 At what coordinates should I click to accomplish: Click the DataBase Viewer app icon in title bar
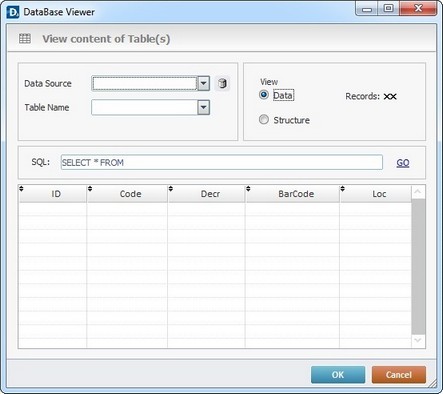click(13, 12)
